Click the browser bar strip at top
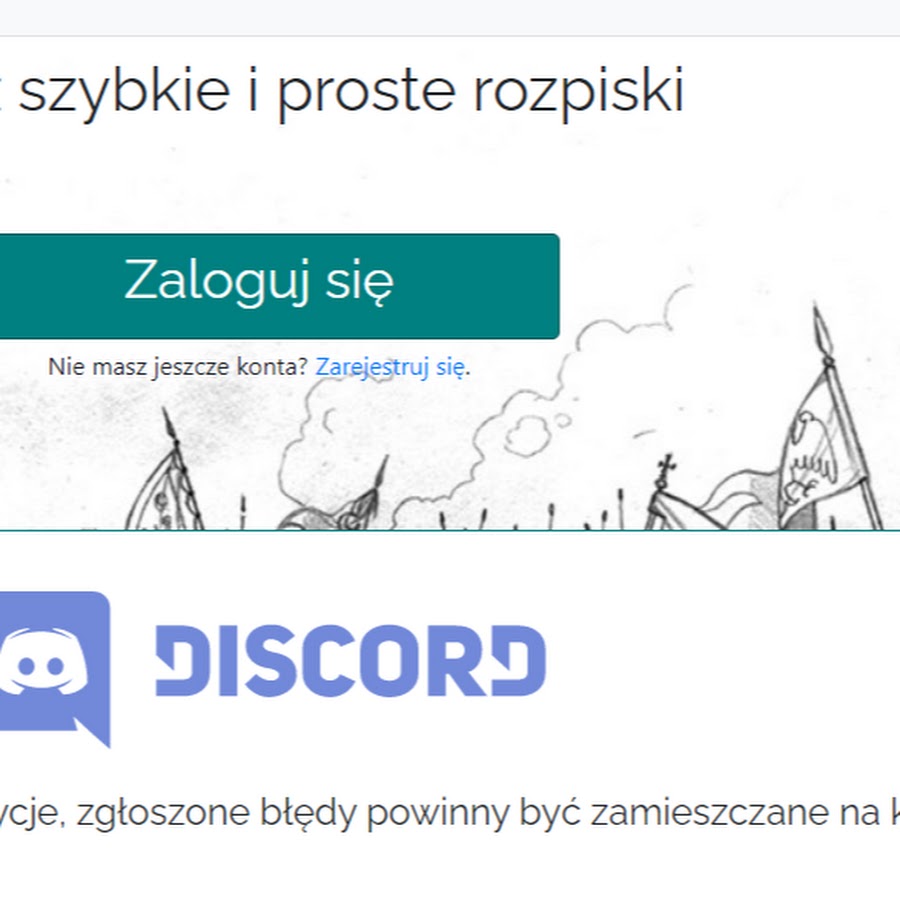The width and height of the screenshot is (900, 900). pyautogui.click(x=450, y=17)
